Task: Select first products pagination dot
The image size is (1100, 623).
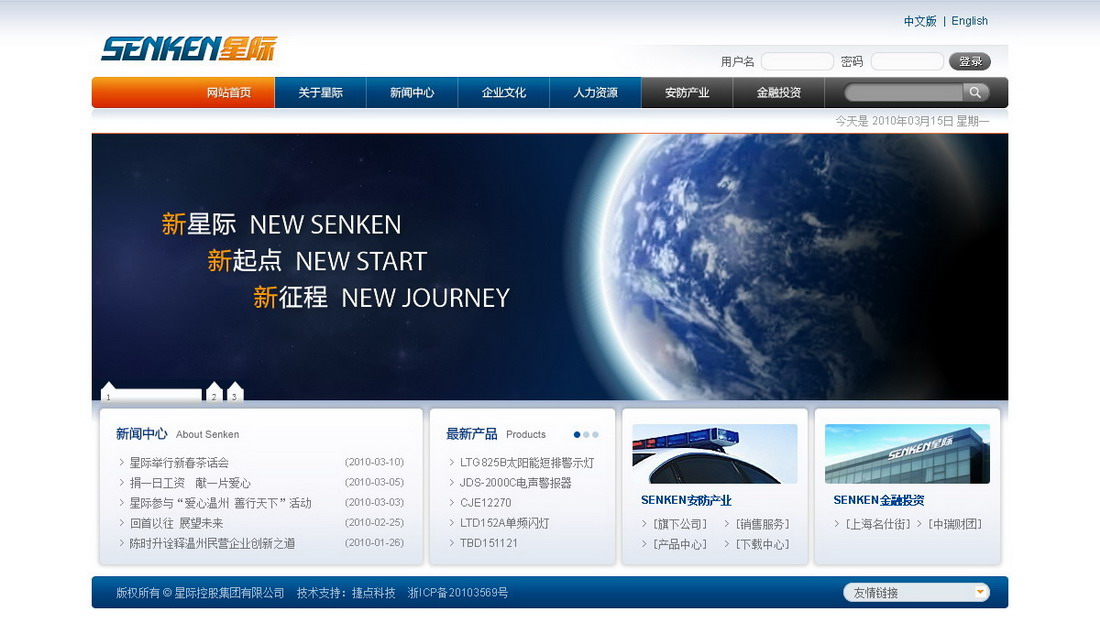Action: 577,435
